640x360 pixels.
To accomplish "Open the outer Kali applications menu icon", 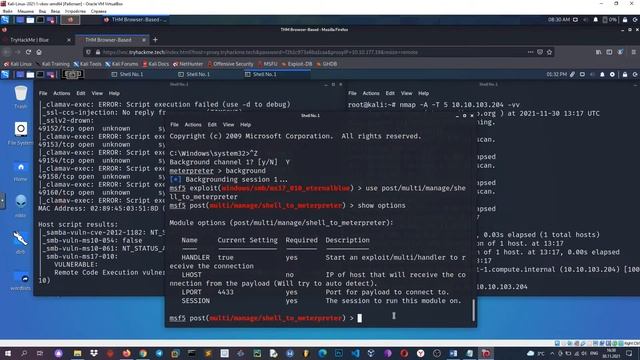I will click(5, 20).
